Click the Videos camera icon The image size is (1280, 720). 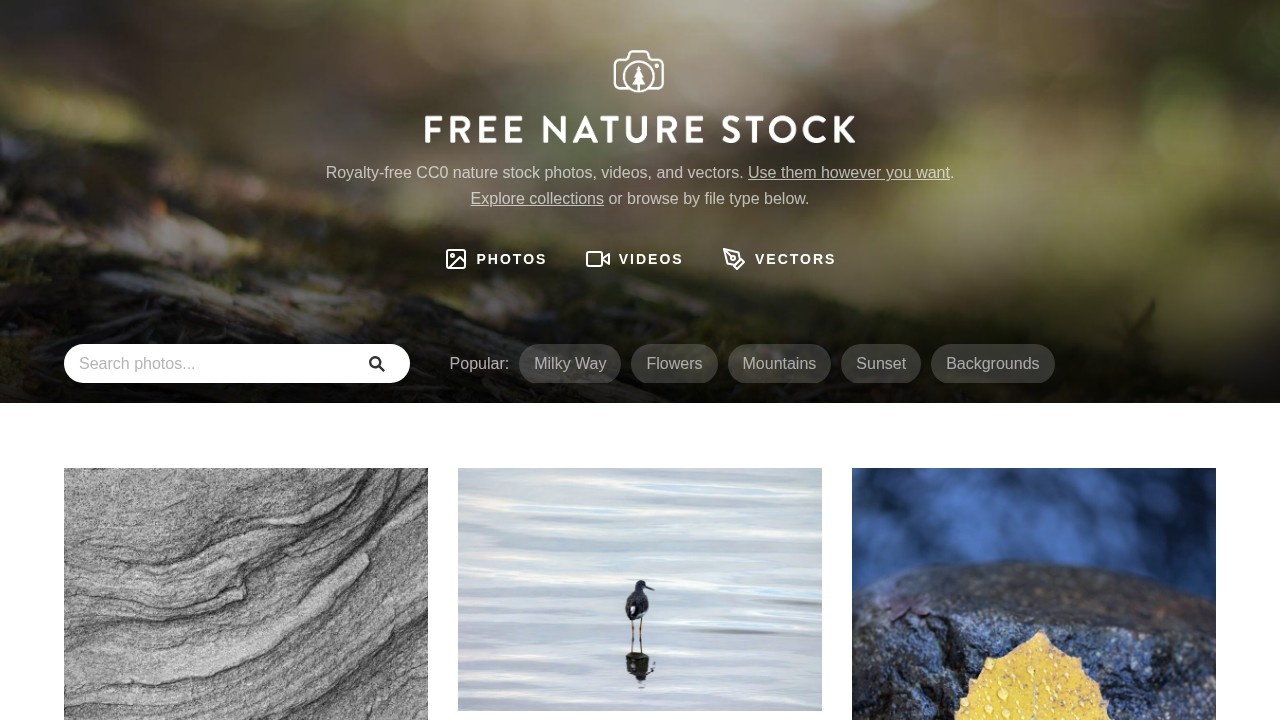coord(598,259)
